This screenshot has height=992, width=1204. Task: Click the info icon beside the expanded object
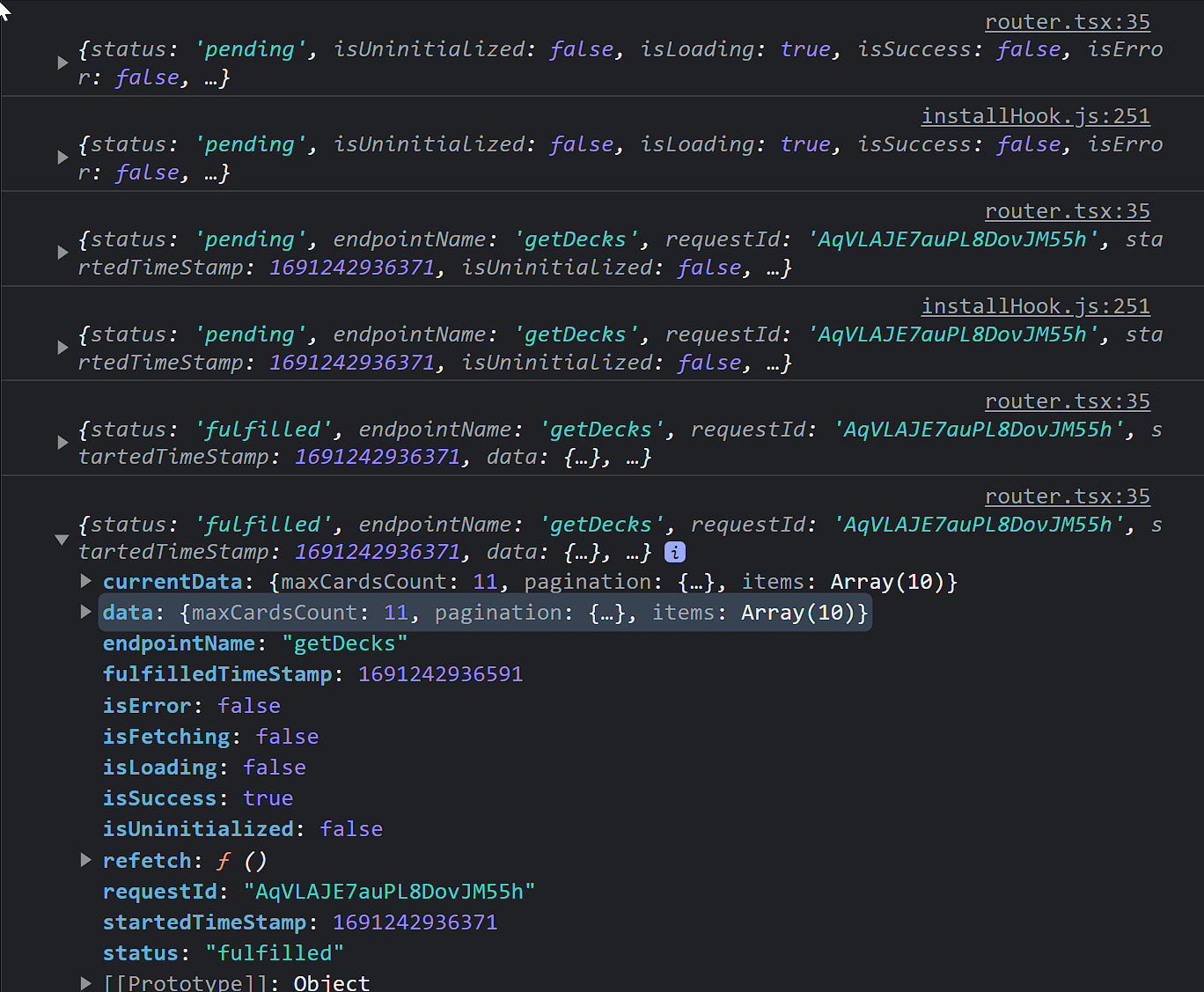[x=674, y=552]
